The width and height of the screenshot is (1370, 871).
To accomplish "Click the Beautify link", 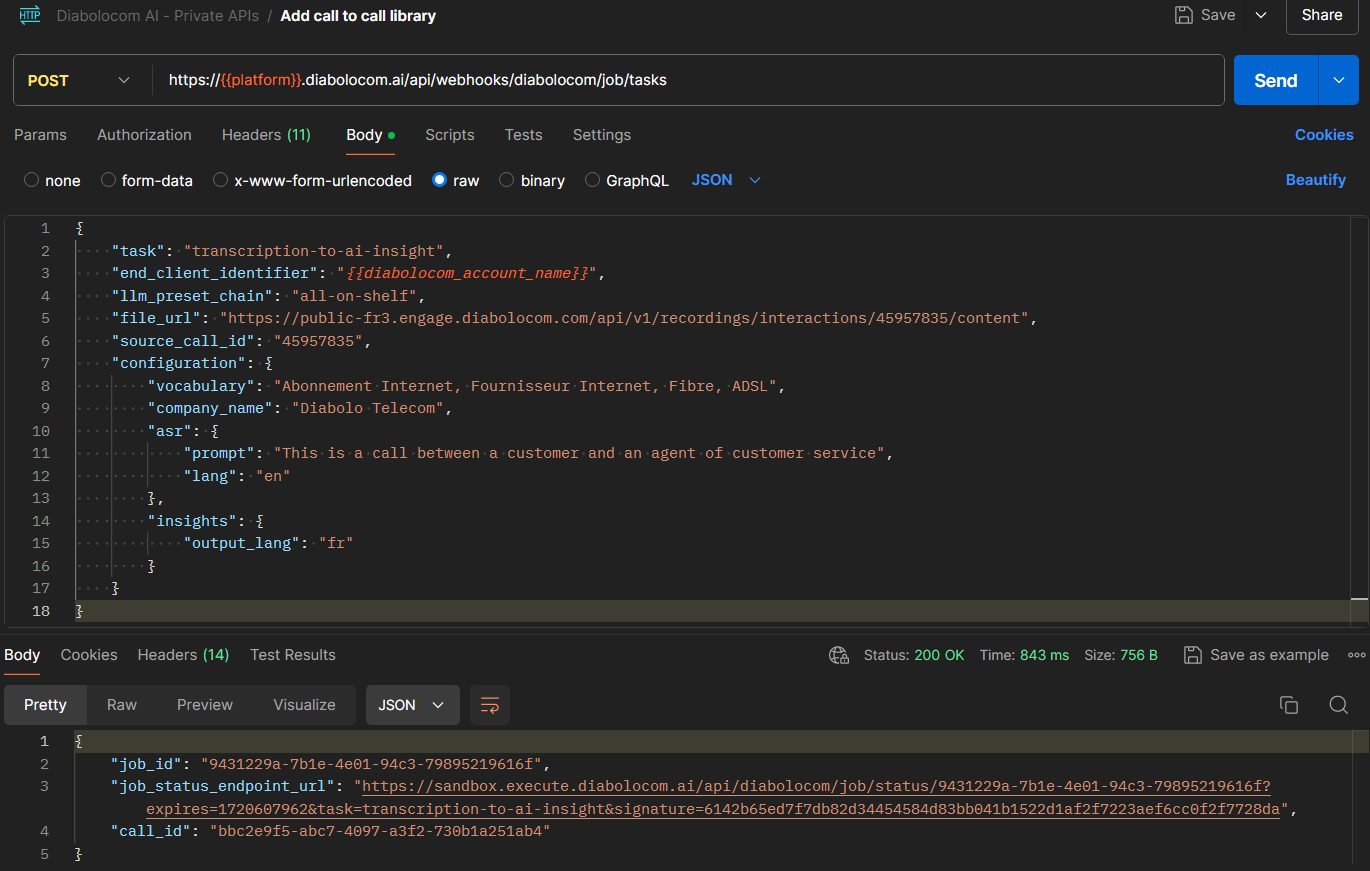I will pos(1315,180).
